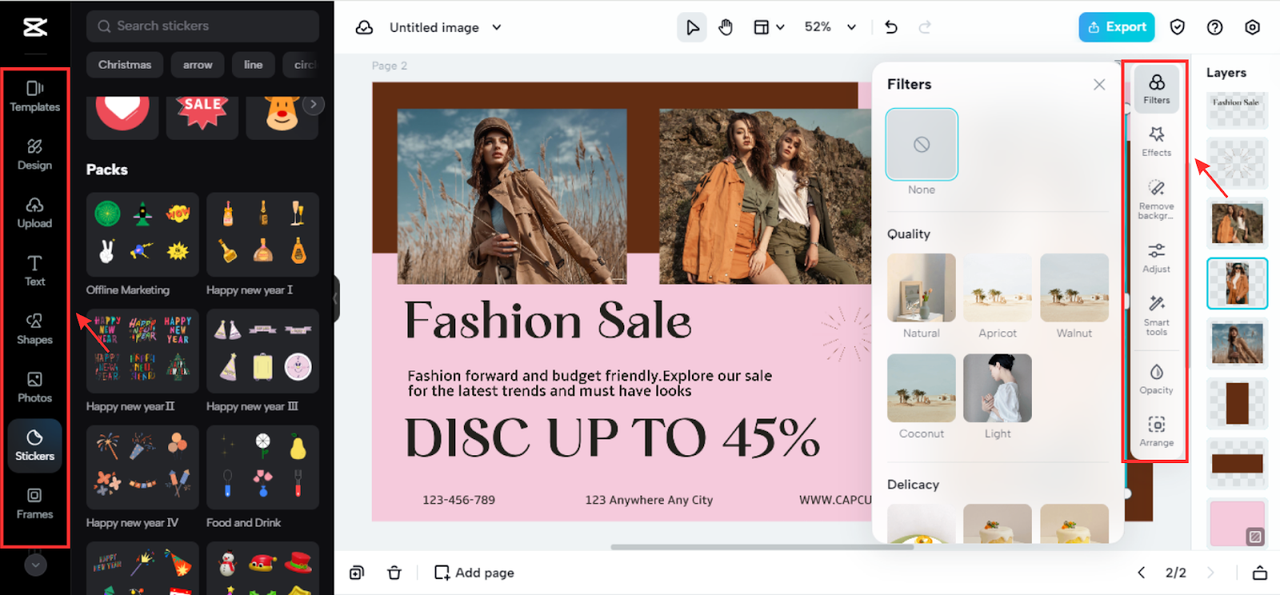1280x595 pixels.
Task: Select the arrow sticker tag
Action: point(198,65)
